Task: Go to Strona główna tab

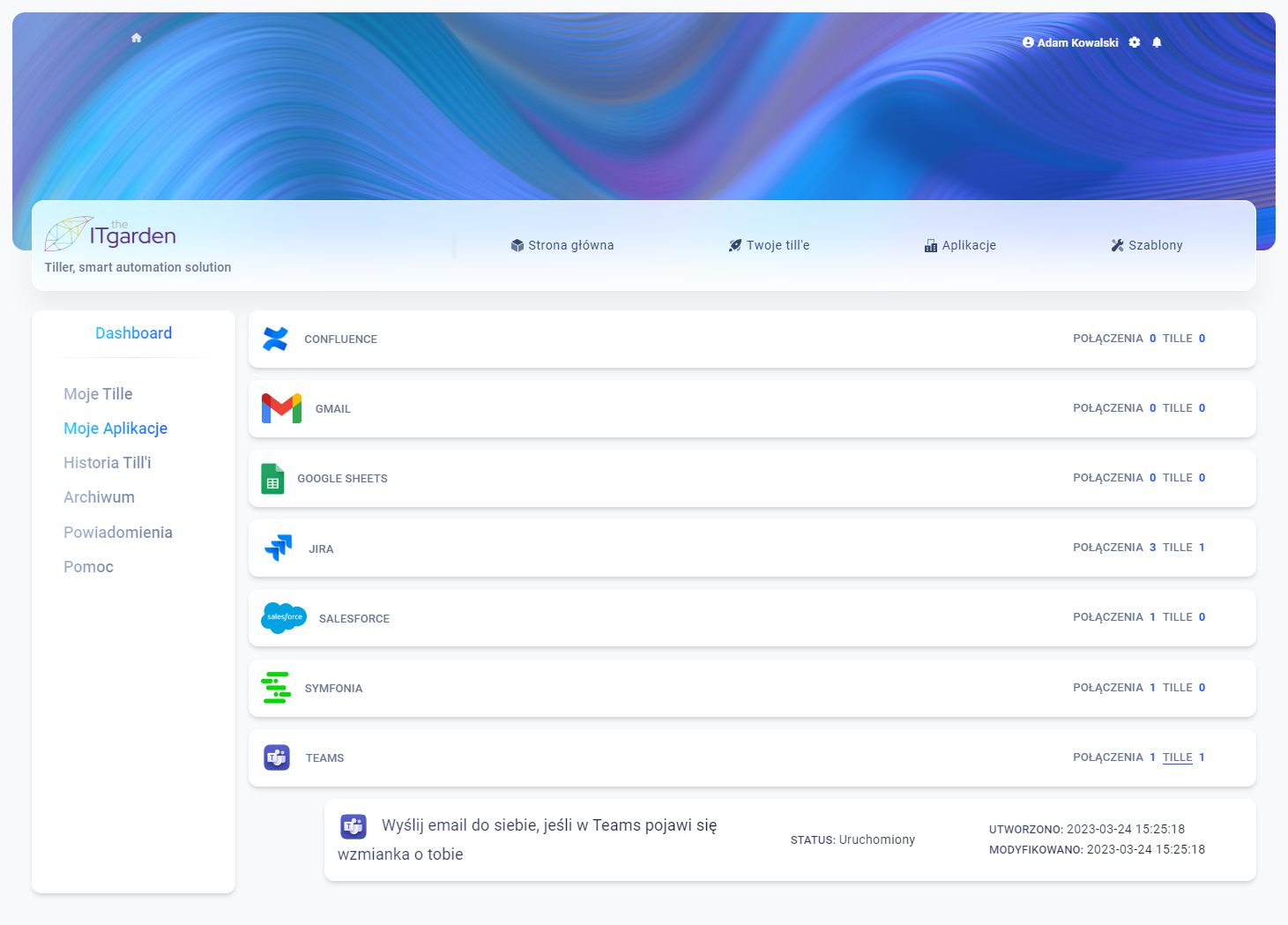Action: (x=562, y=245)
